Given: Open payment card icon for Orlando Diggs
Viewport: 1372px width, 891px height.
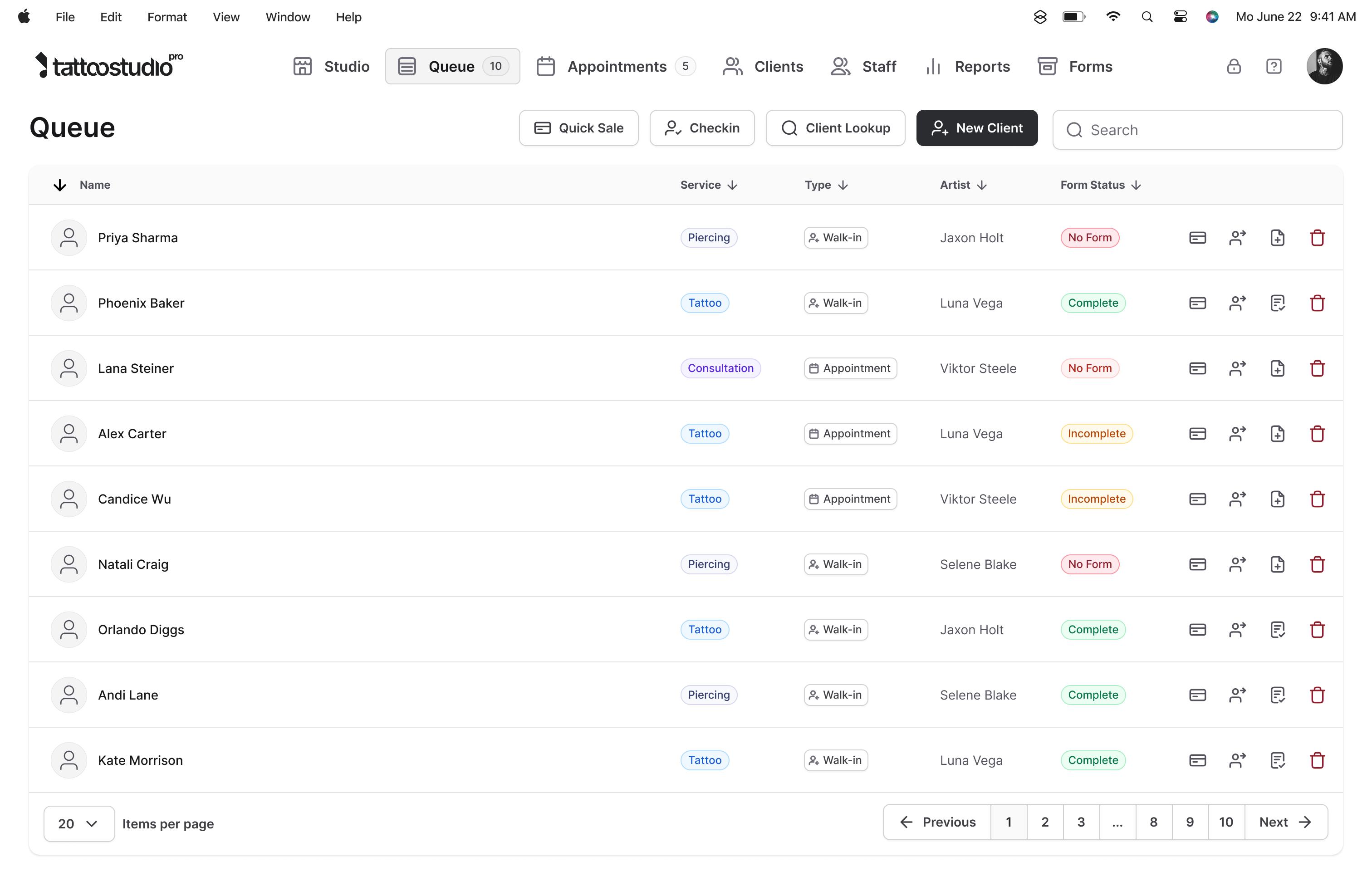Looking at the screenshot, I should tap(1197, 629).
